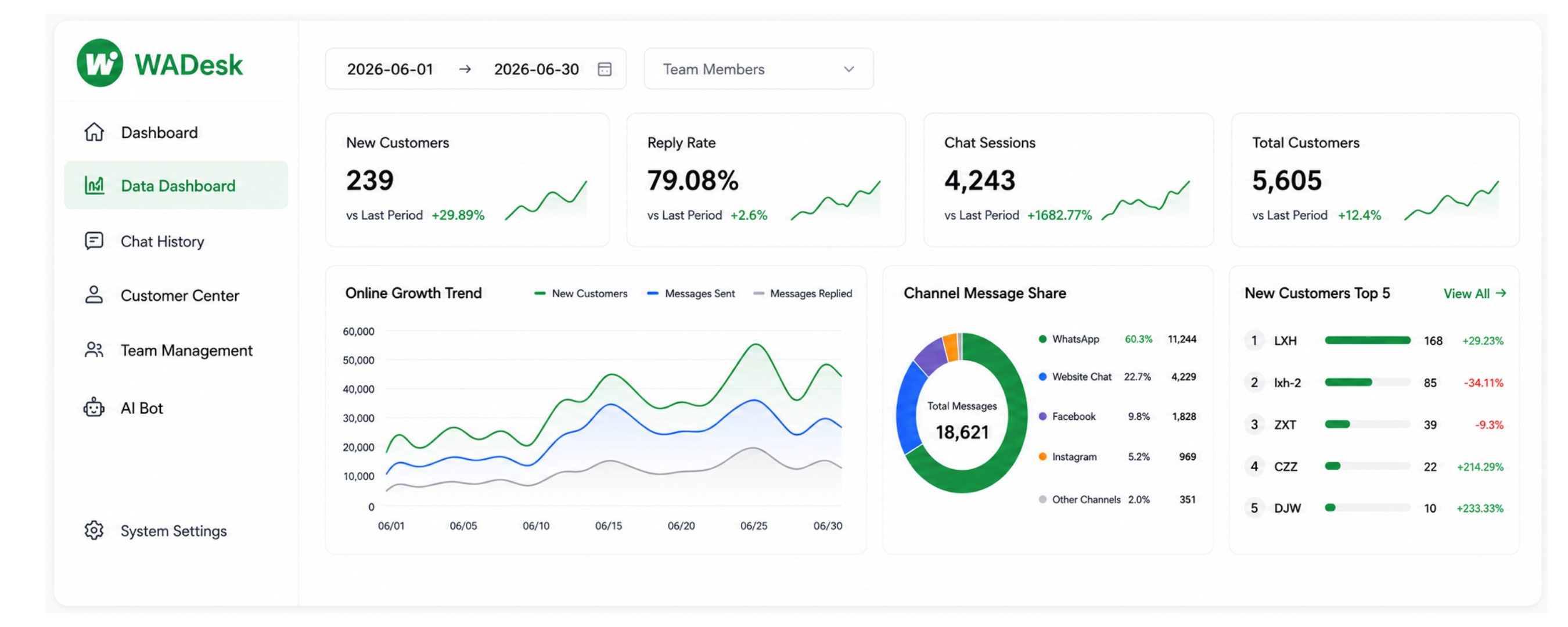The image size is (1568, 627).
Task: Click the Channel Message Share title
Action: pyautogui.click(x=985, y=293)
